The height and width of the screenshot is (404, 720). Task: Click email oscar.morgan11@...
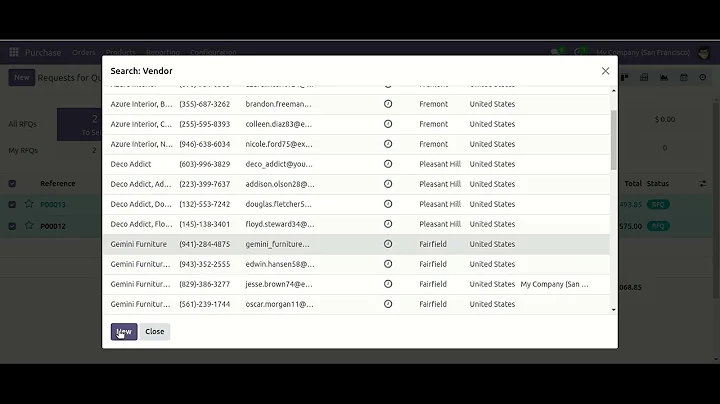(x=279, y=304)
